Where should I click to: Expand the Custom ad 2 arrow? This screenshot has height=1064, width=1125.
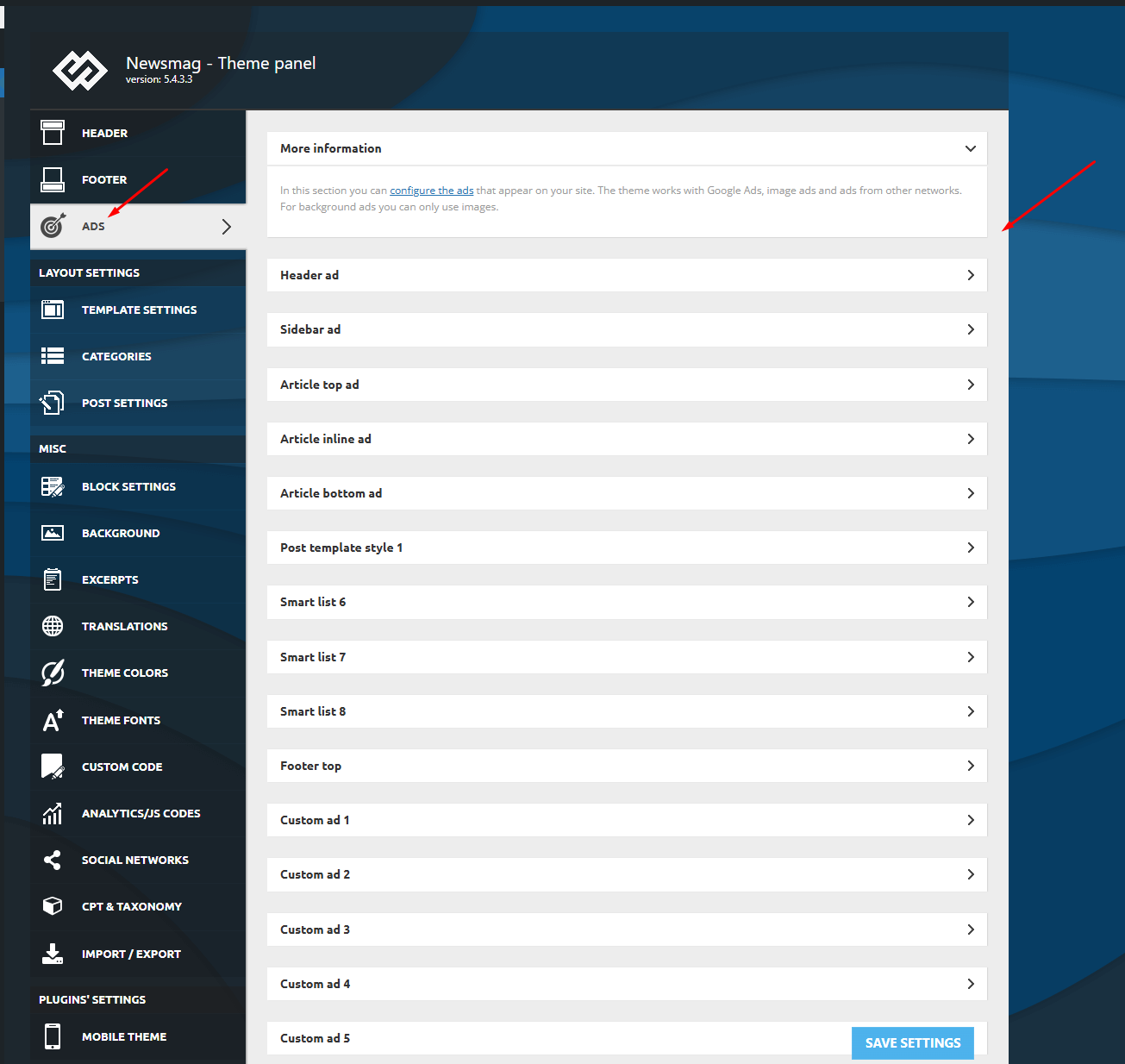pos(971,874)
